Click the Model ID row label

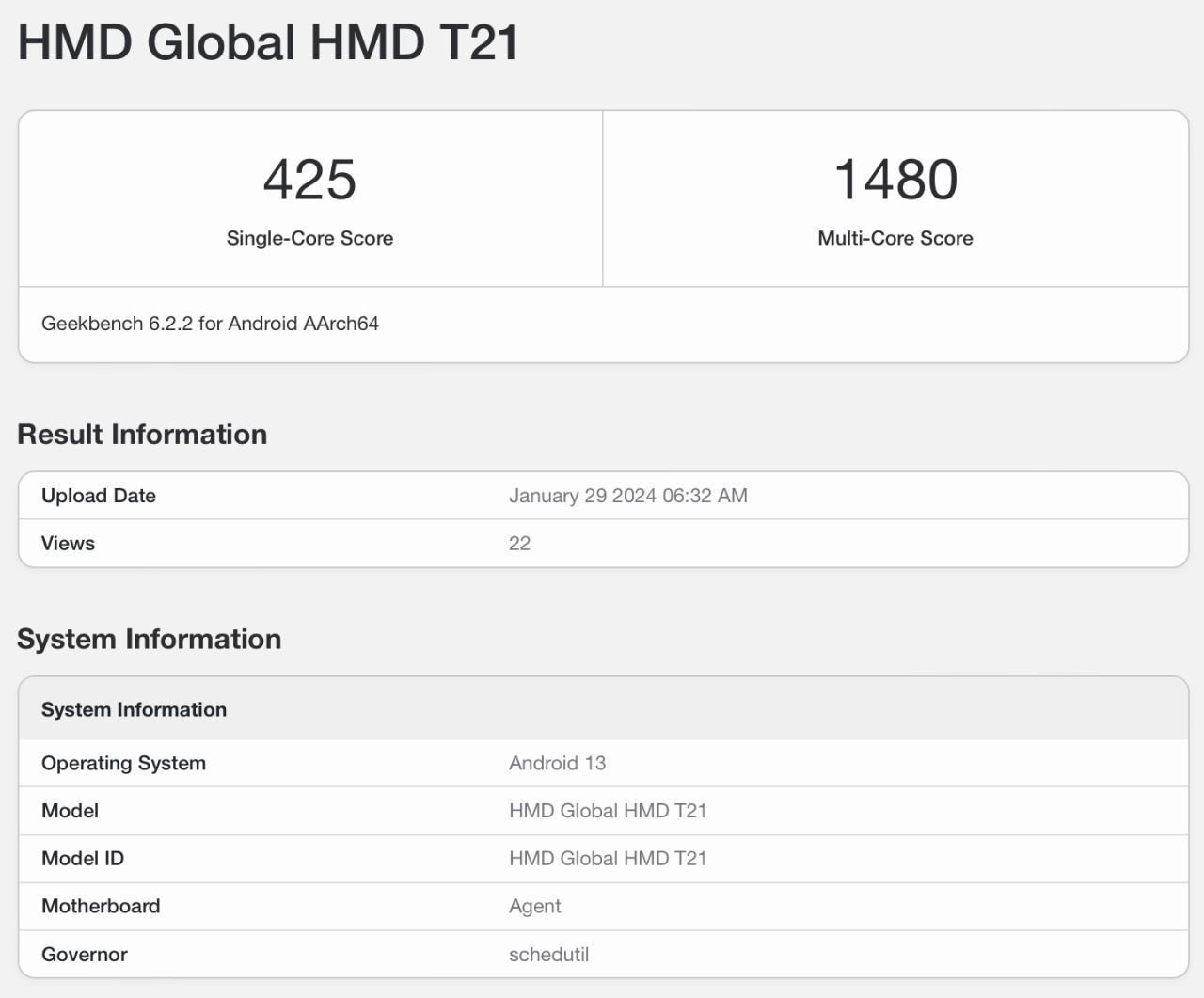coord(83,859)
